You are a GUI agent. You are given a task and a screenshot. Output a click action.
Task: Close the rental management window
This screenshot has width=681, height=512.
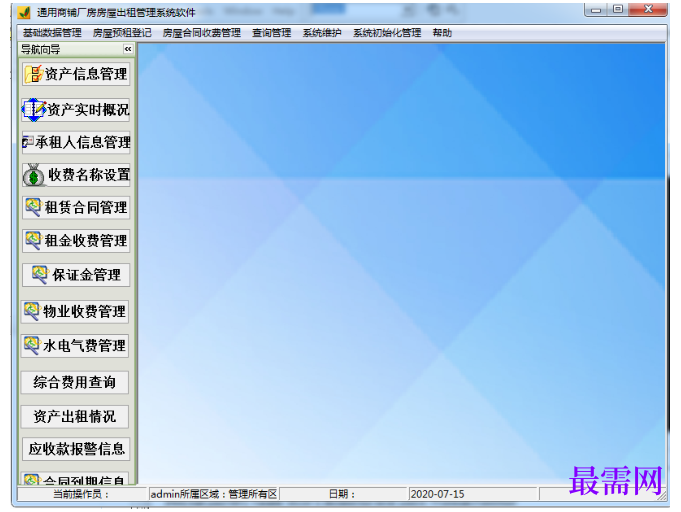tap(648, 10)
